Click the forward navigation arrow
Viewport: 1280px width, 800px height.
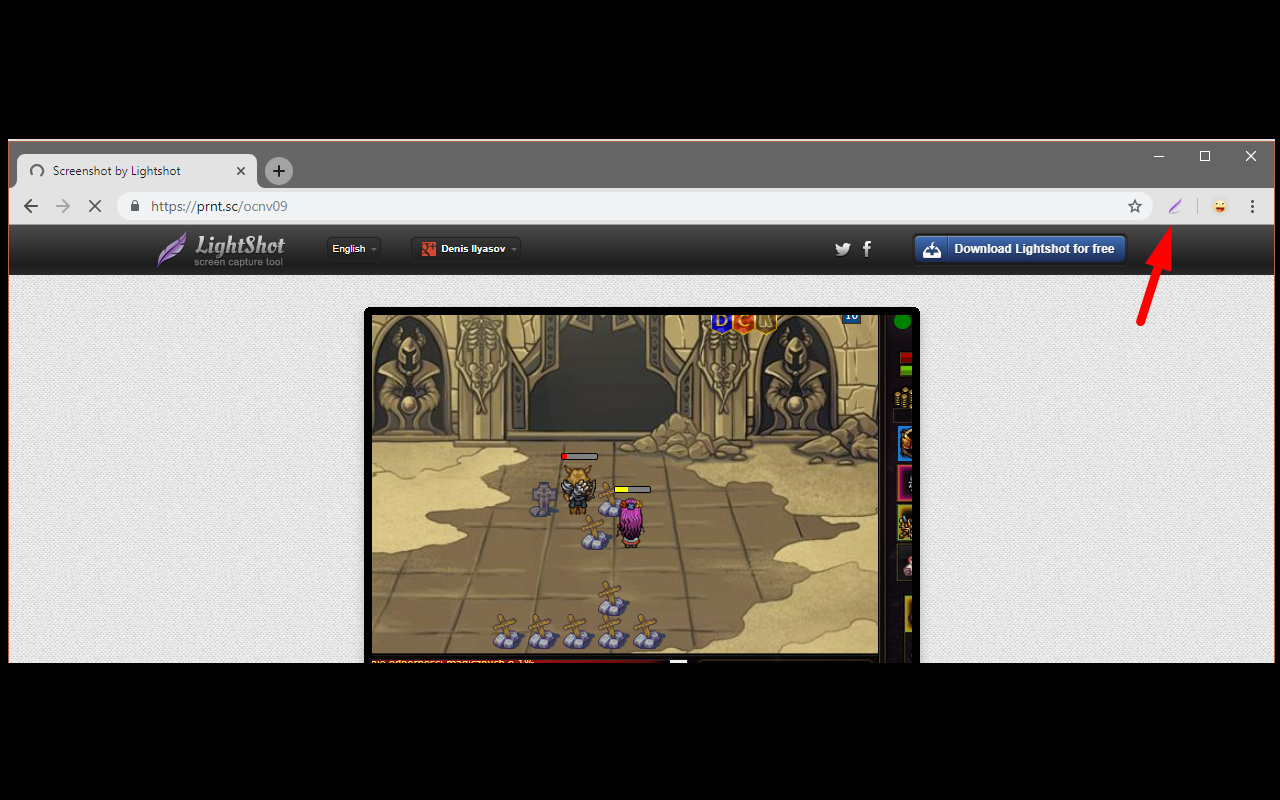tap(62, 206)
